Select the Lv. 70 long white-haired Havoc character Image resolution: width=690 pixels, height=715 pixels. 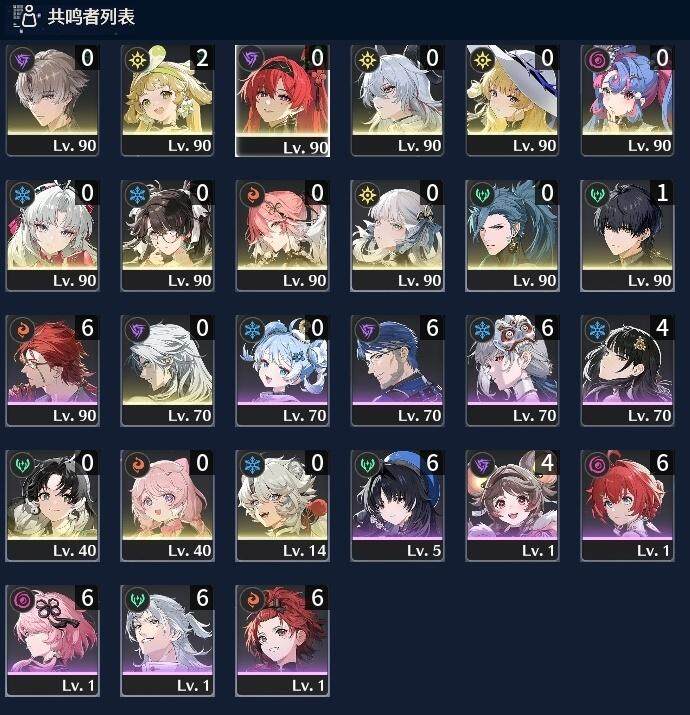167,371
